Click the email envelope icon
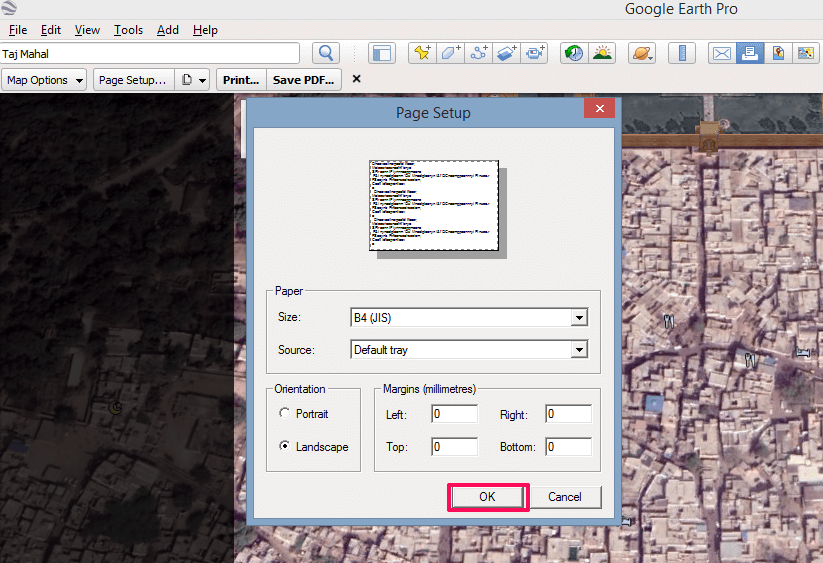 [x=721, y=53]
